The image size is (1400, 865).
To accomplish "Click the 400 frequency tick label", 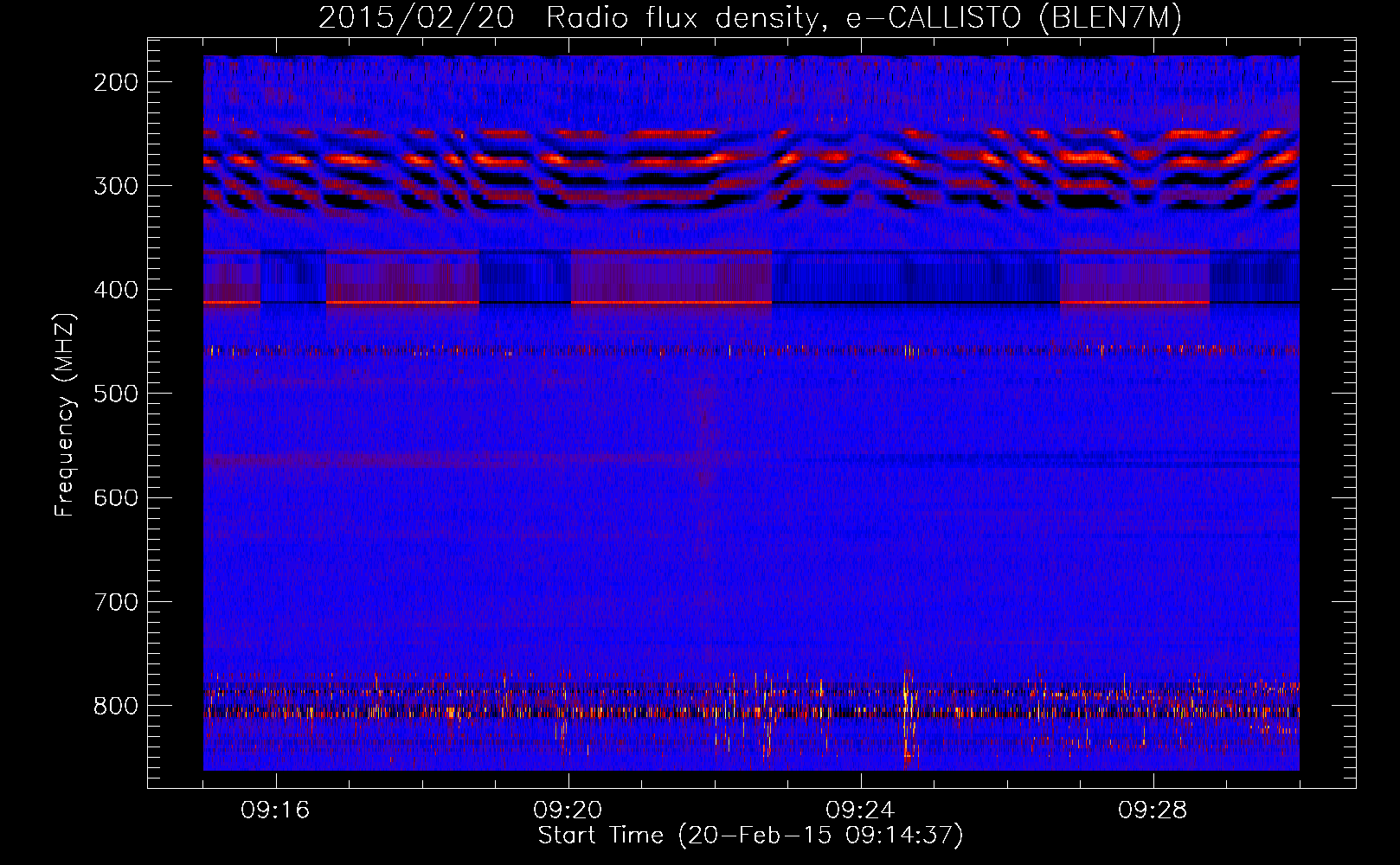I will [x=116, y=290].
